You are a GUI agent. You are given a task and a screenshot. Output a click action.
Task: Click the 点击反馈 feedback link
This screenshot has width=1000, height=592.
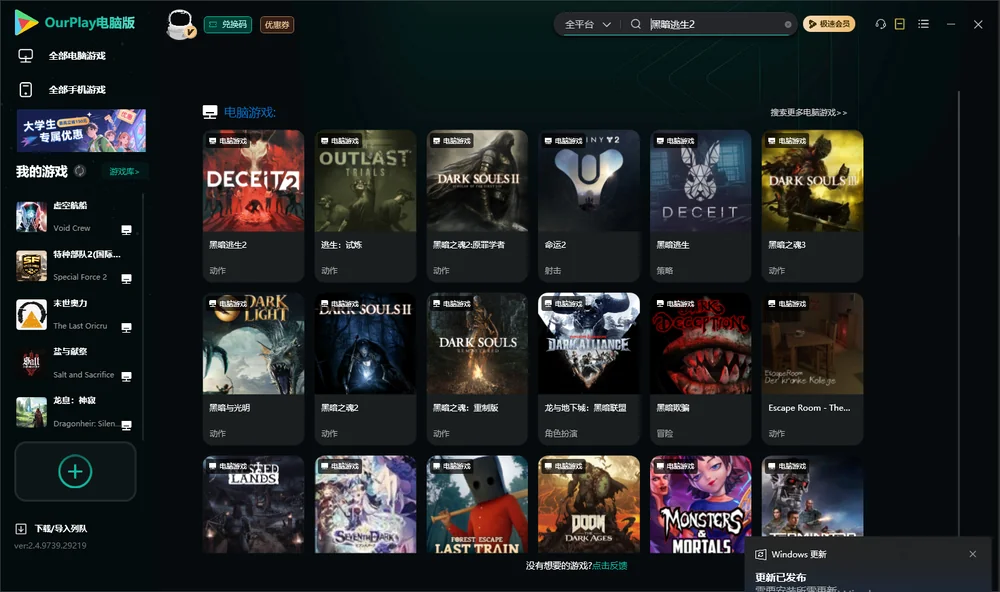click(610, 565)
